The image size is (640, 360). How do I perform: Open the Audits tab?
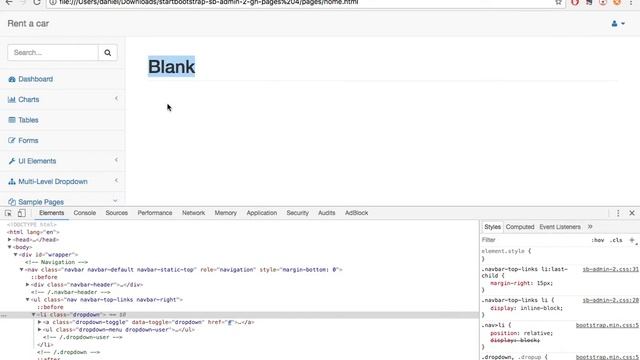(327, 213)
